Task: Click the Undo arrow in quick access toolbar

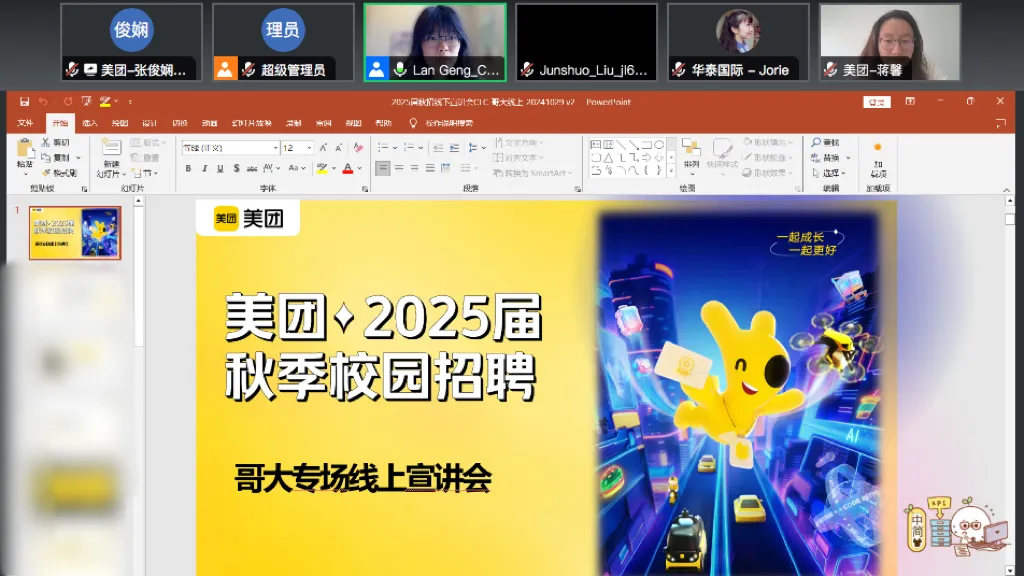Action: [x=43, y=102]
